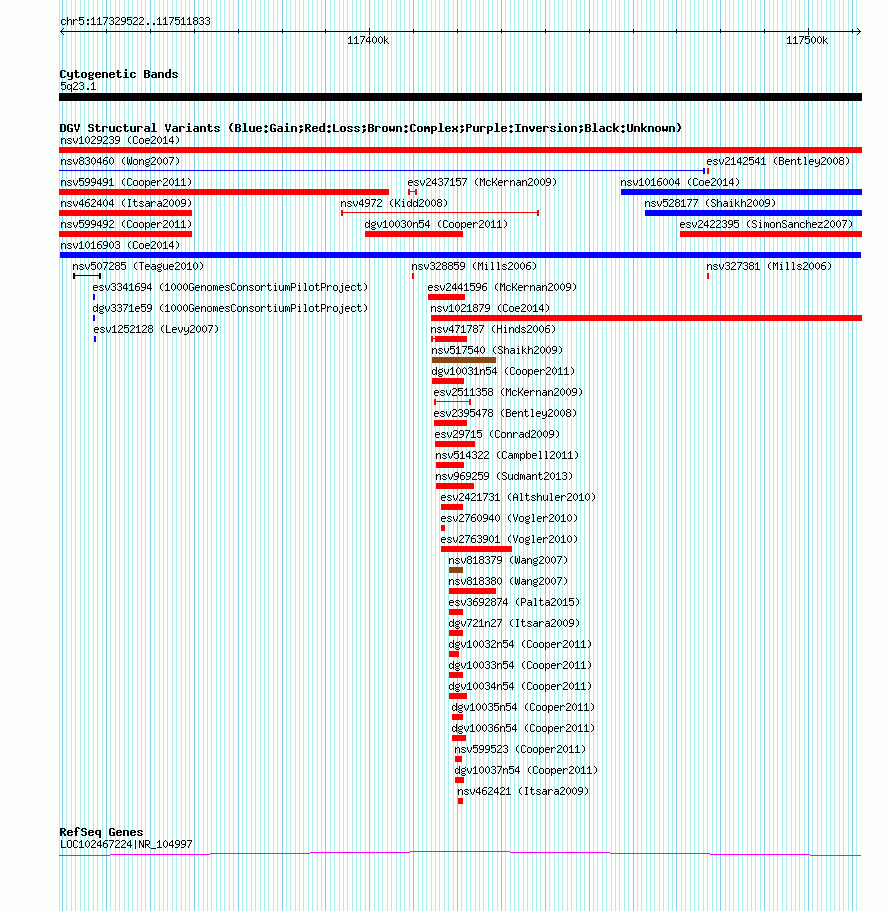The image size is (890, 911).
Task: Open the dgv10036n54 (Cooper2011) variant
Action: point(523,728)
